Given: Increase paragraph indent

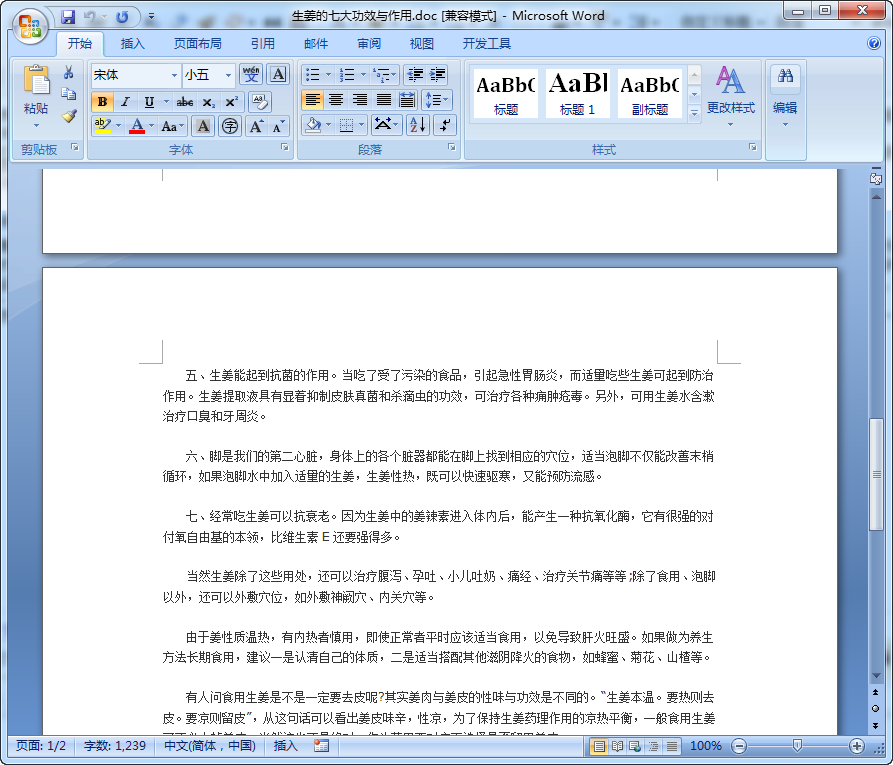Looking at the screenshot, I should click(x=437, y=75).
